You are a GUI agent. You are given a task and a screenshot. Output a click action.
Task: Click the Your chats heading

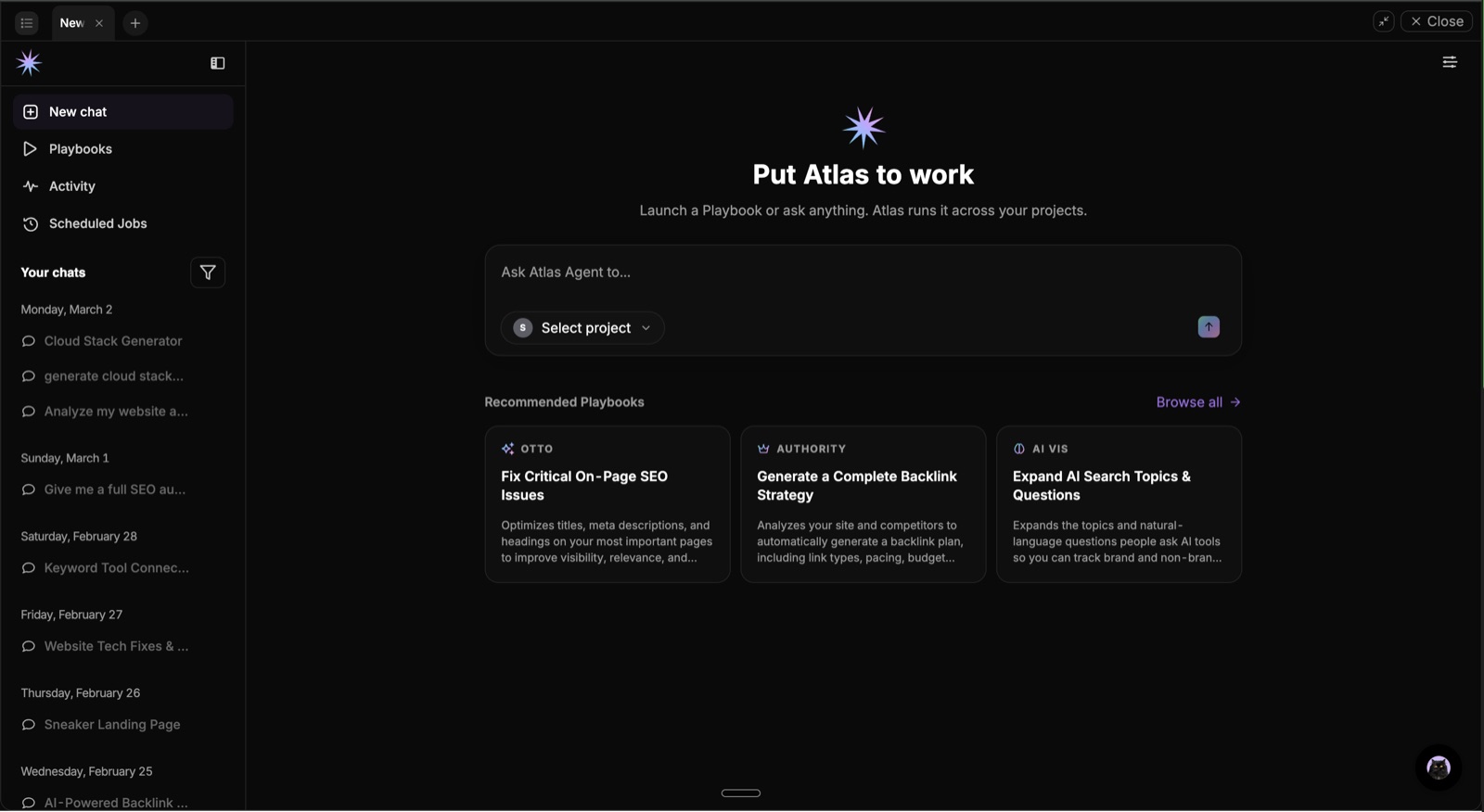click(x=53, y=273)
